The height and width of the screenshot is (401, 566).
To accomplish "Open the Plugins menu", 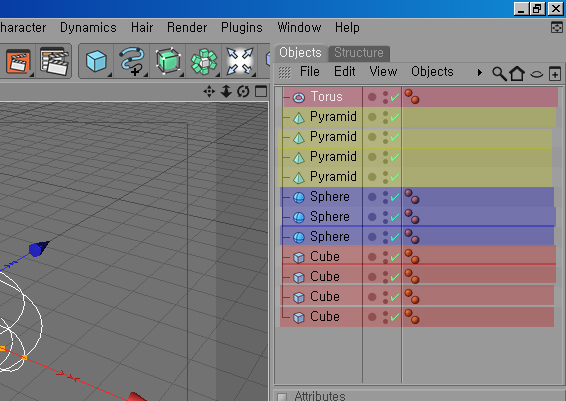I will [x=241, y=27].
